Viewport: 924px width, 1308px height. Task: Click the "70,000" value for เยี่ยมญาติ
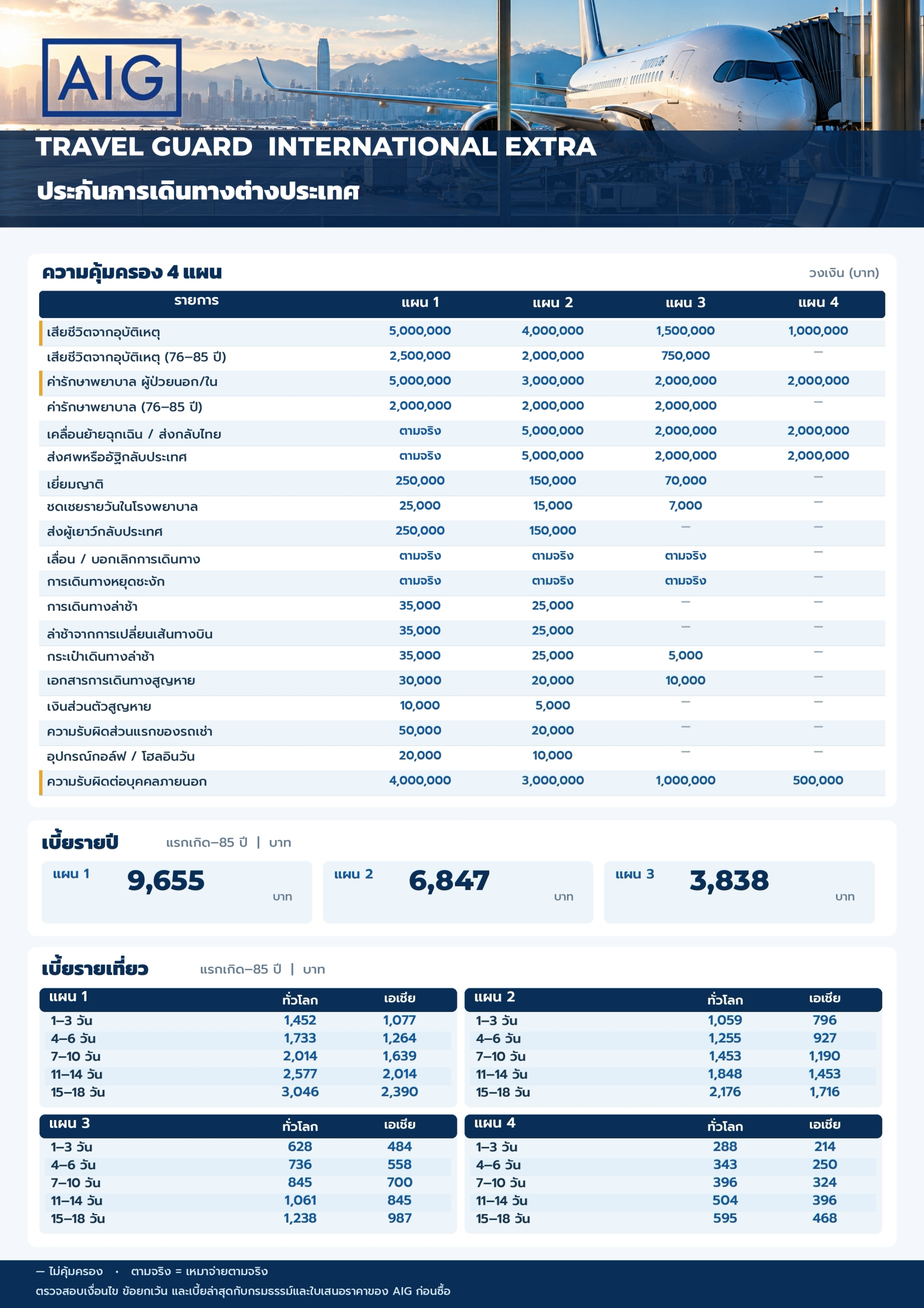pos(686,481)
